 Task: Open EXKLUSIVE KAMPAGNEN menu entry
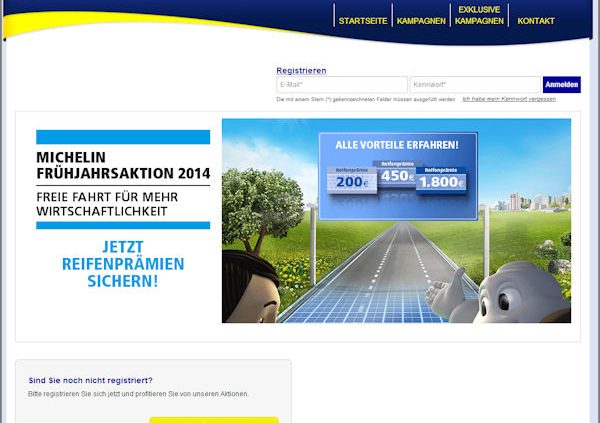[479, 15]
